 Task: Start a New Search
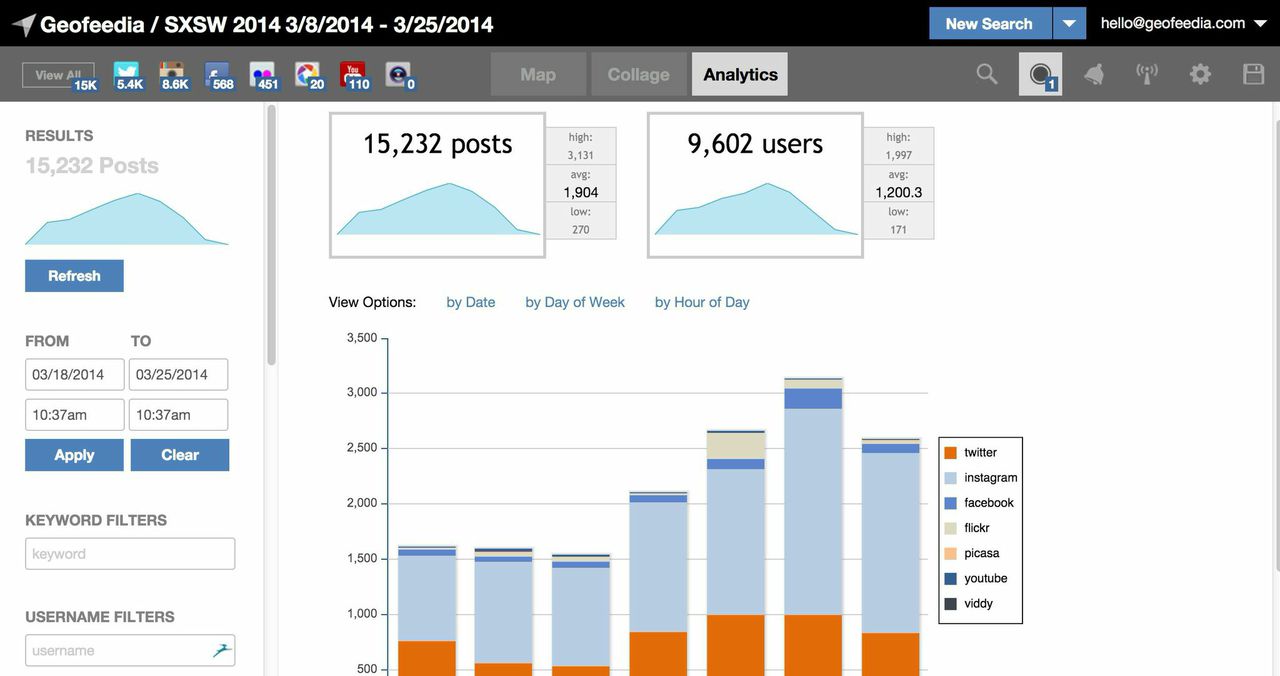coord(990,24)
